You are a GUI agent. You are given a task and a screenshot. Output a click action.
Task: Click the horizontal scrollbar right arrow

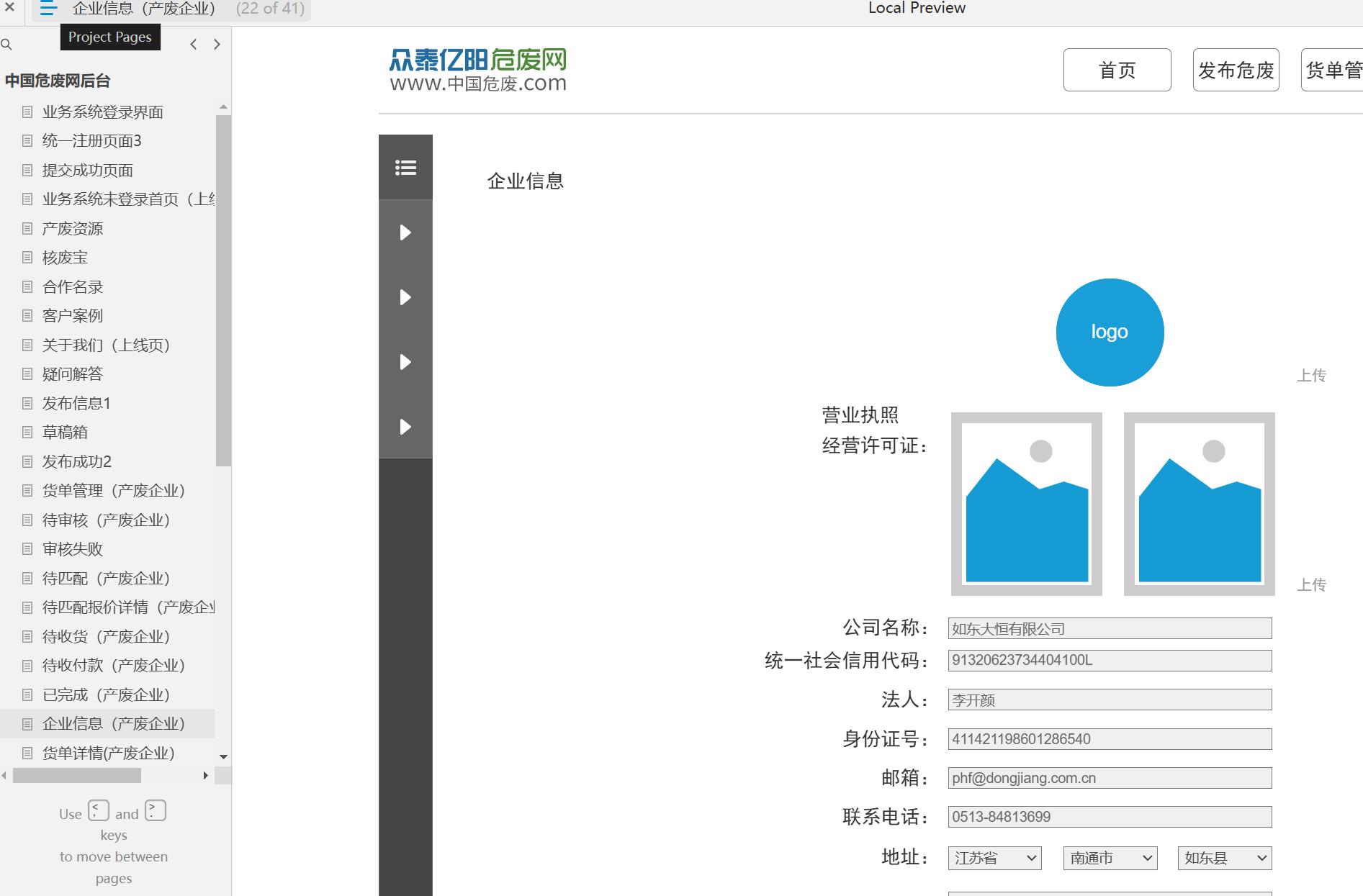pyautogui.click(x=206, y=776)
